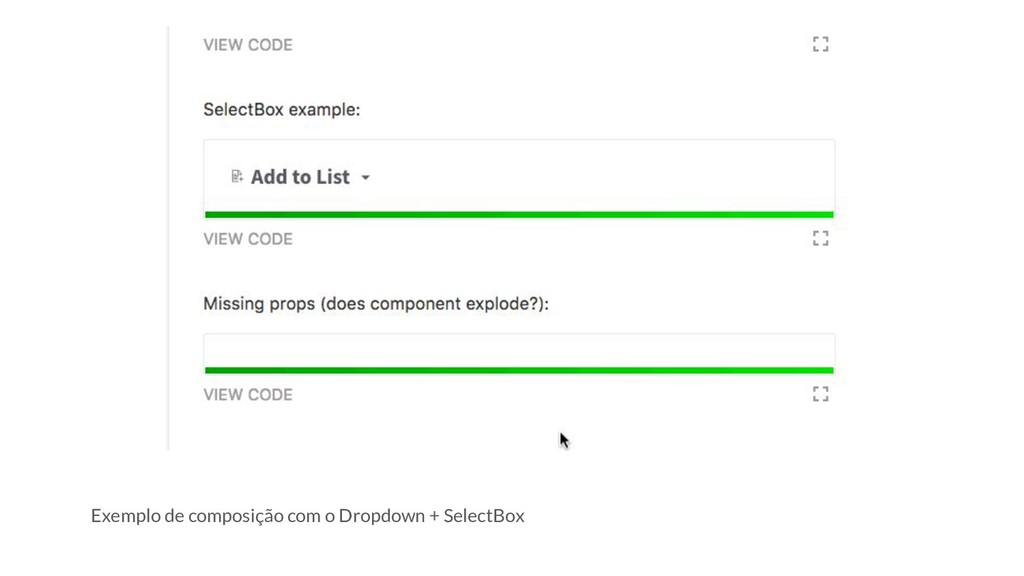Open fullscreen for the Missing props example

820,394
